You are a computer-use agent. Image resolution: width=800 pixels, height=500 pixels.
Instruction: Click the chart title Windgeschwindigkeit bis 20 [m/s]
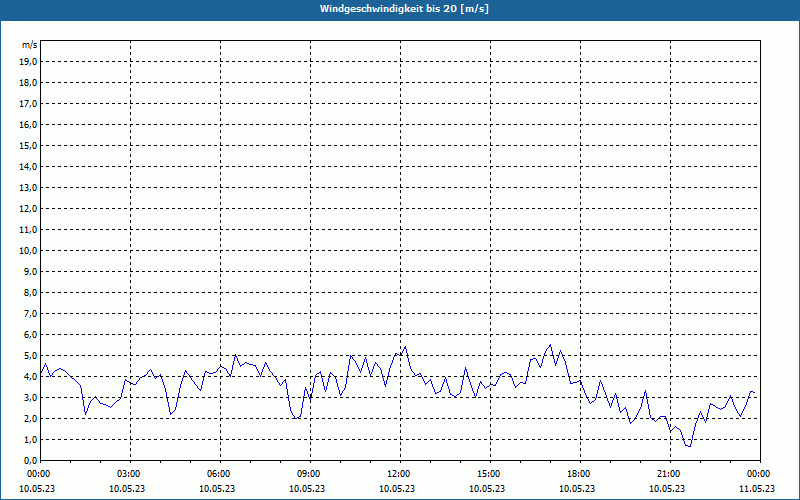click(404, 9)
